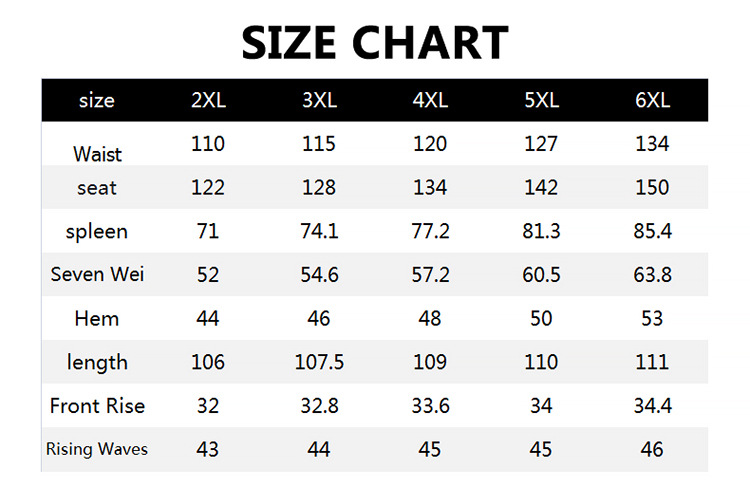The image size is (750, 492).
Task: Select the Hem row label
Action: pos(97,319)
